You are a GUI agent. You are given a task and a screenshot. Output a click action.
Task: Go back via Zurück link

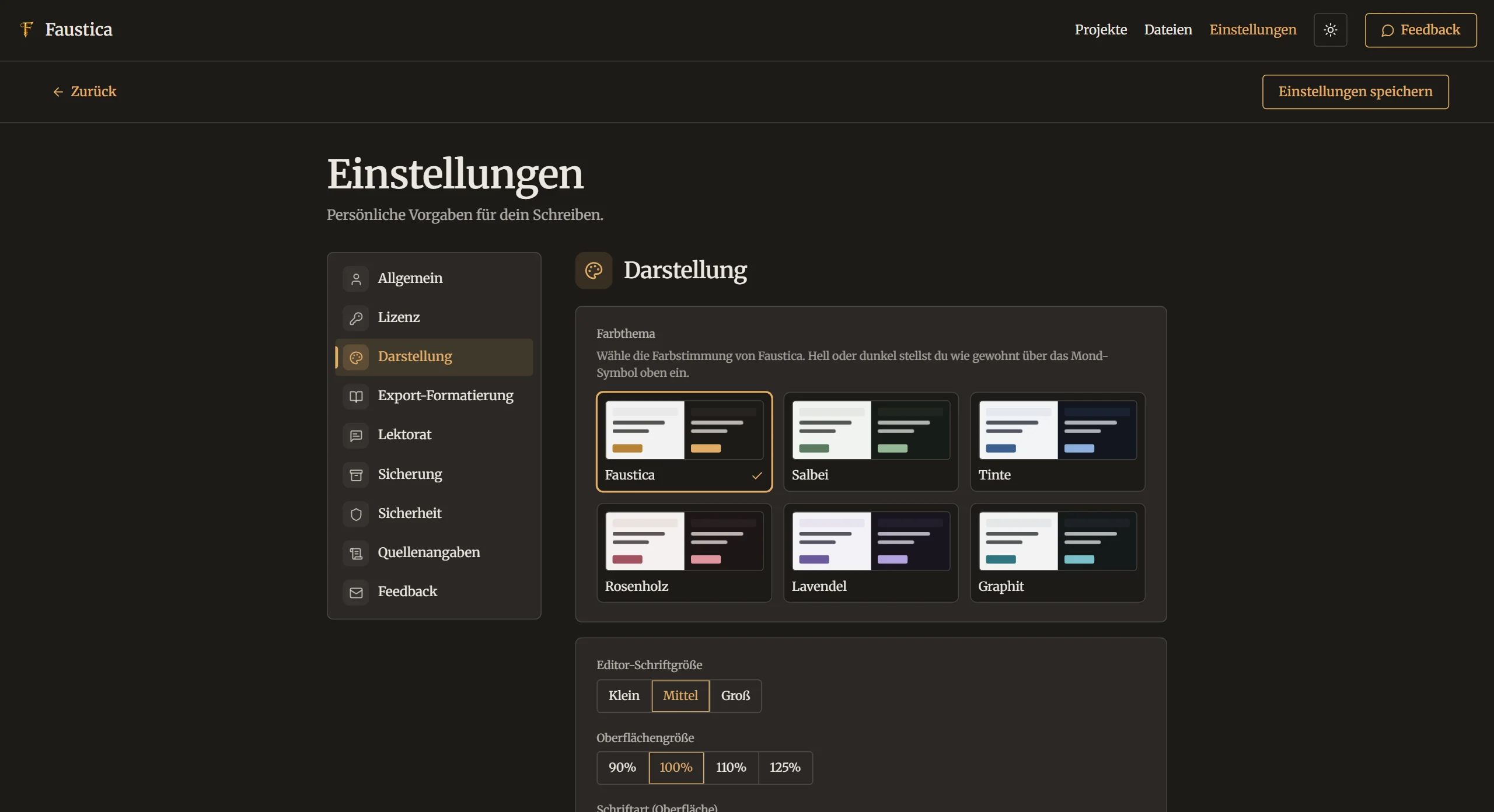pyautogui.click(x=85, y=92)
